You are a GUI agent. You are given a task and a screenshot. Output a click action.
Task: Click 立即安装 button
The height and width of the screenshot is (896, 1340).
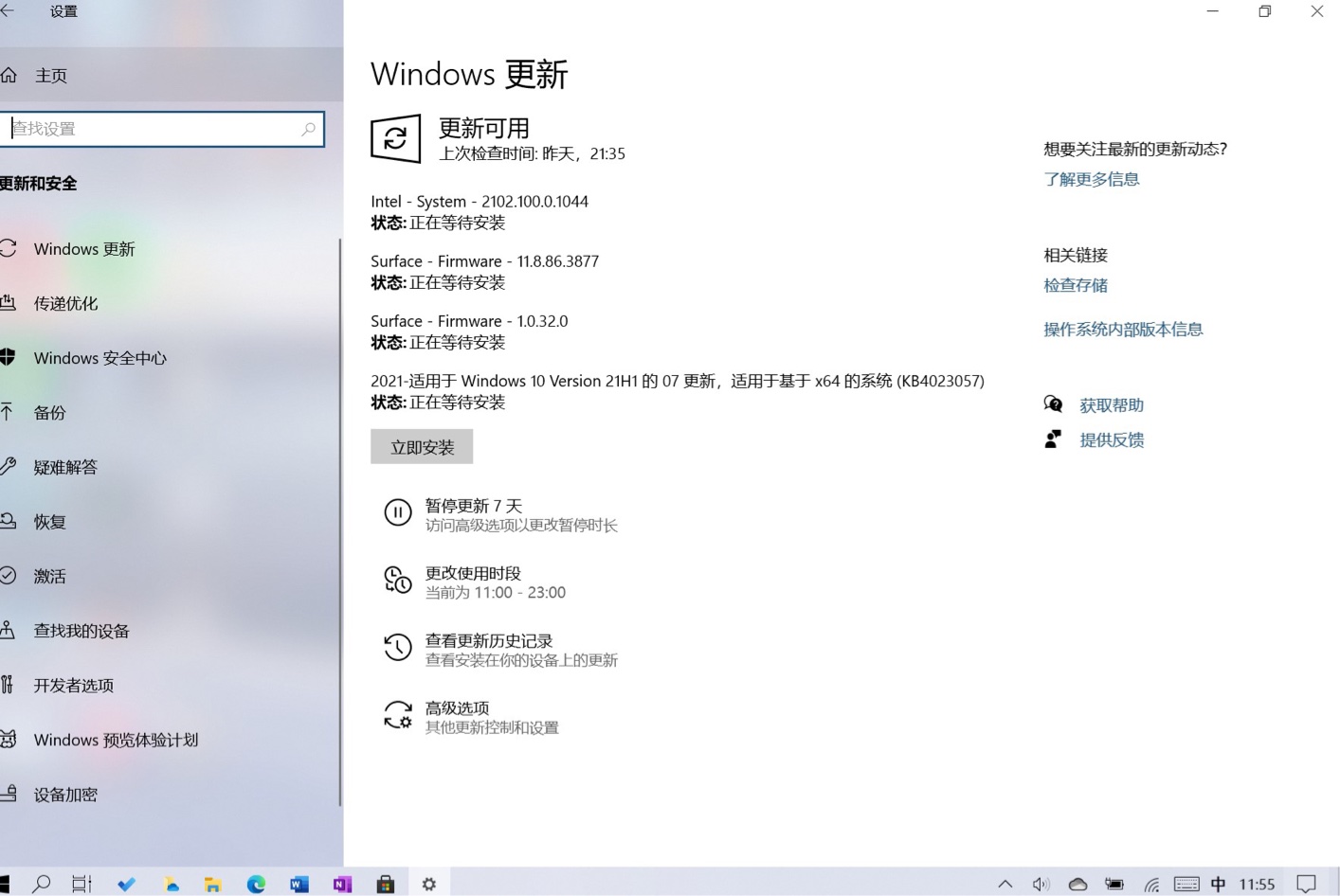point(422,447)
